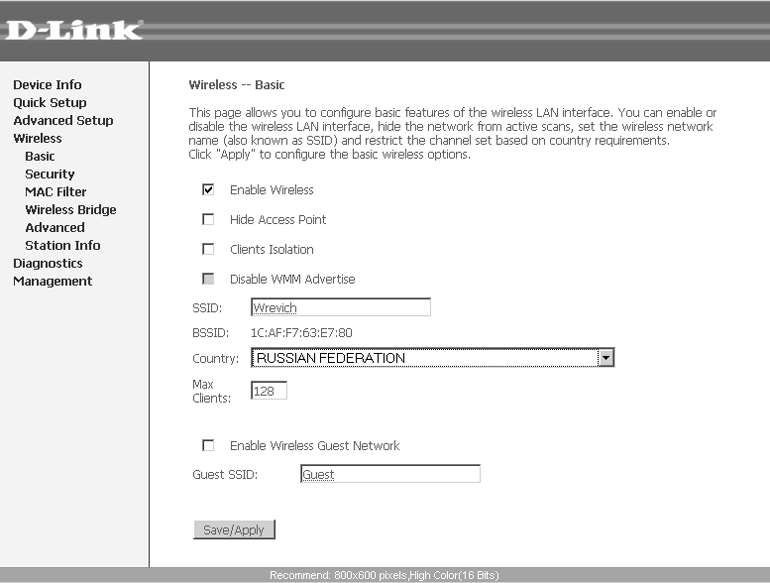Go to the Wireless Bridge settings
This screenshot has width=770, height=583.
click(71, 210)
